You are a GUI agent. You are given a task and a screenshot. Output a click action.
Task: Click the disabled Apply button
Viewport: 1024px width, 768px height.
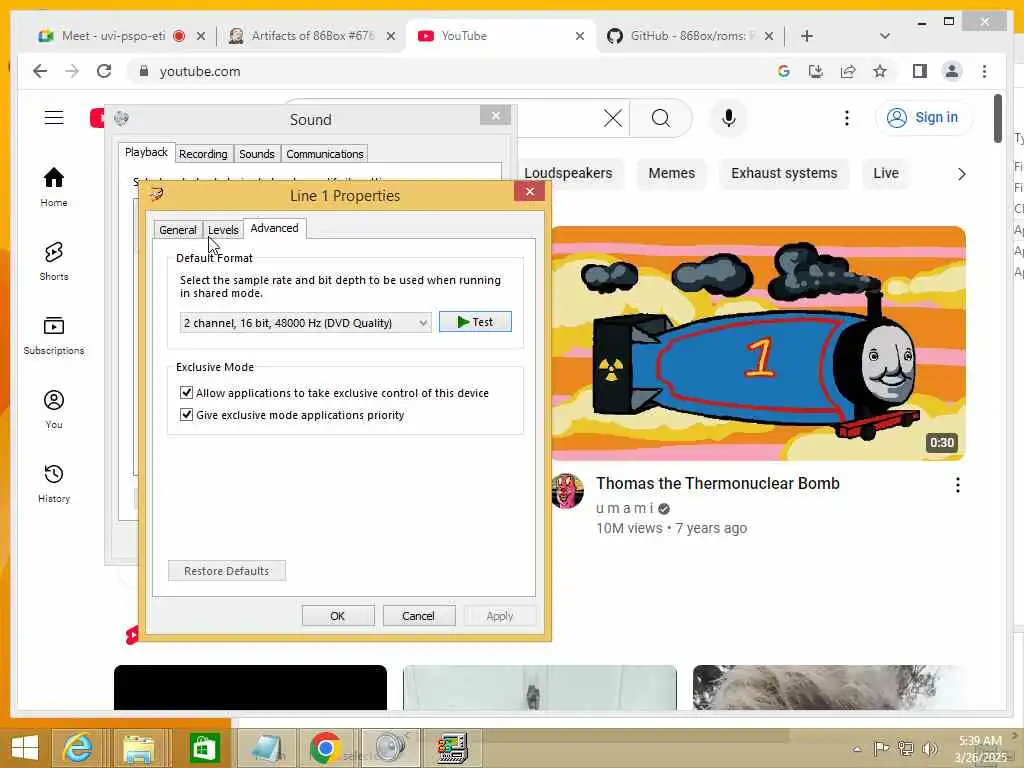(x=500, y=616)
